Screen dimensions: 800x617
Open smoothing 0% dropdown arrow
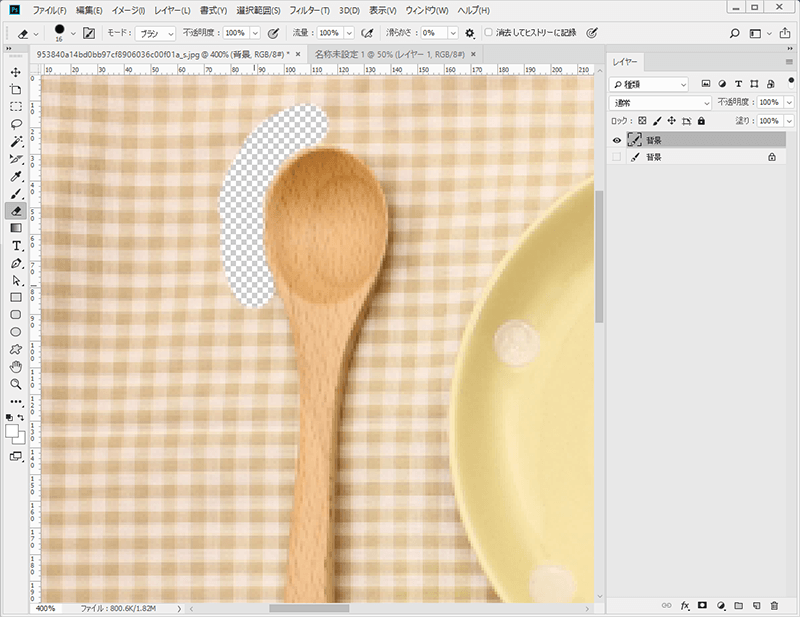click(x=453, y=33)
